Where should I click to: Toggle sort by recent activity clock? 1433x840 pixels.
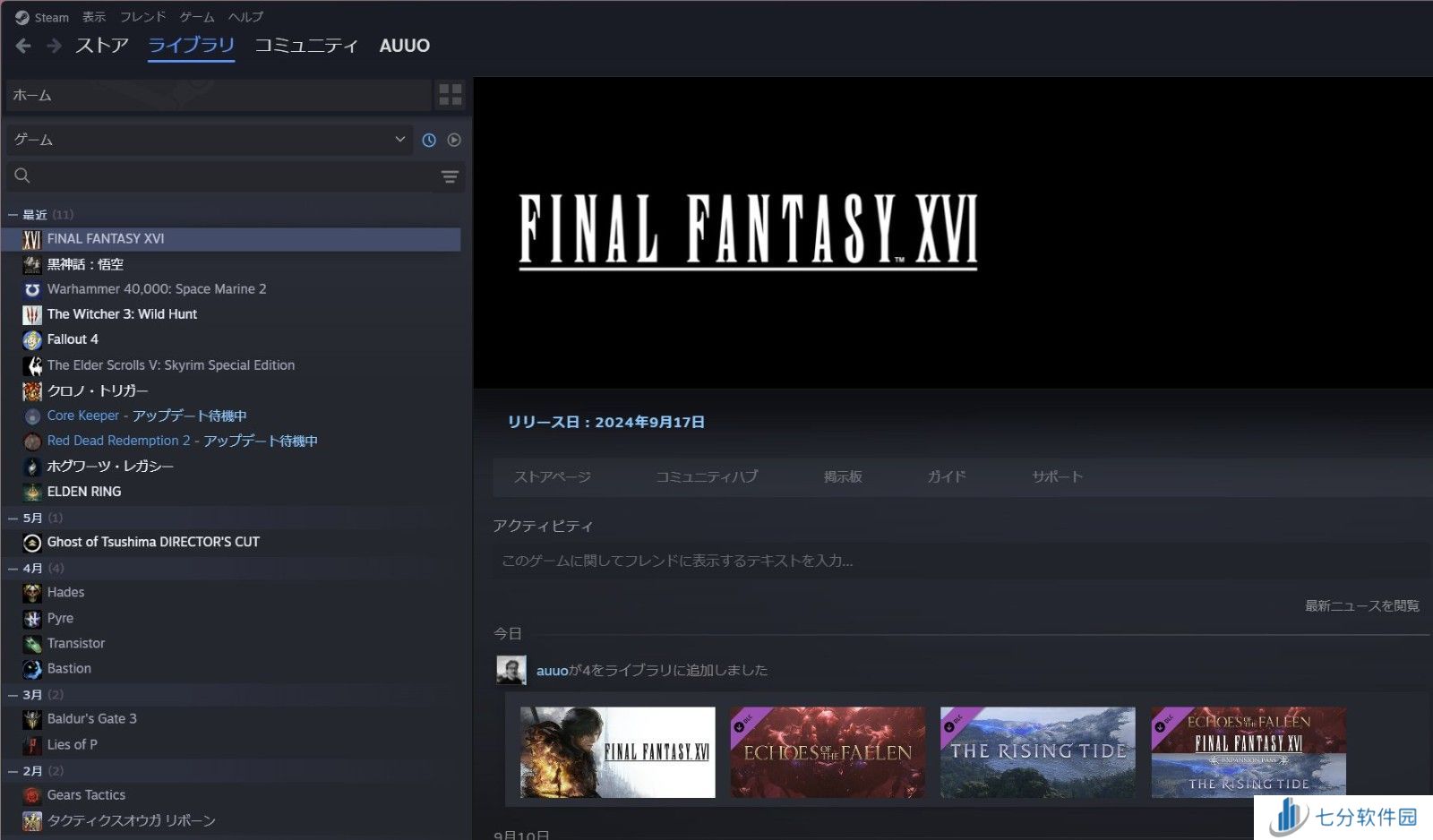(x=429, y=140)
